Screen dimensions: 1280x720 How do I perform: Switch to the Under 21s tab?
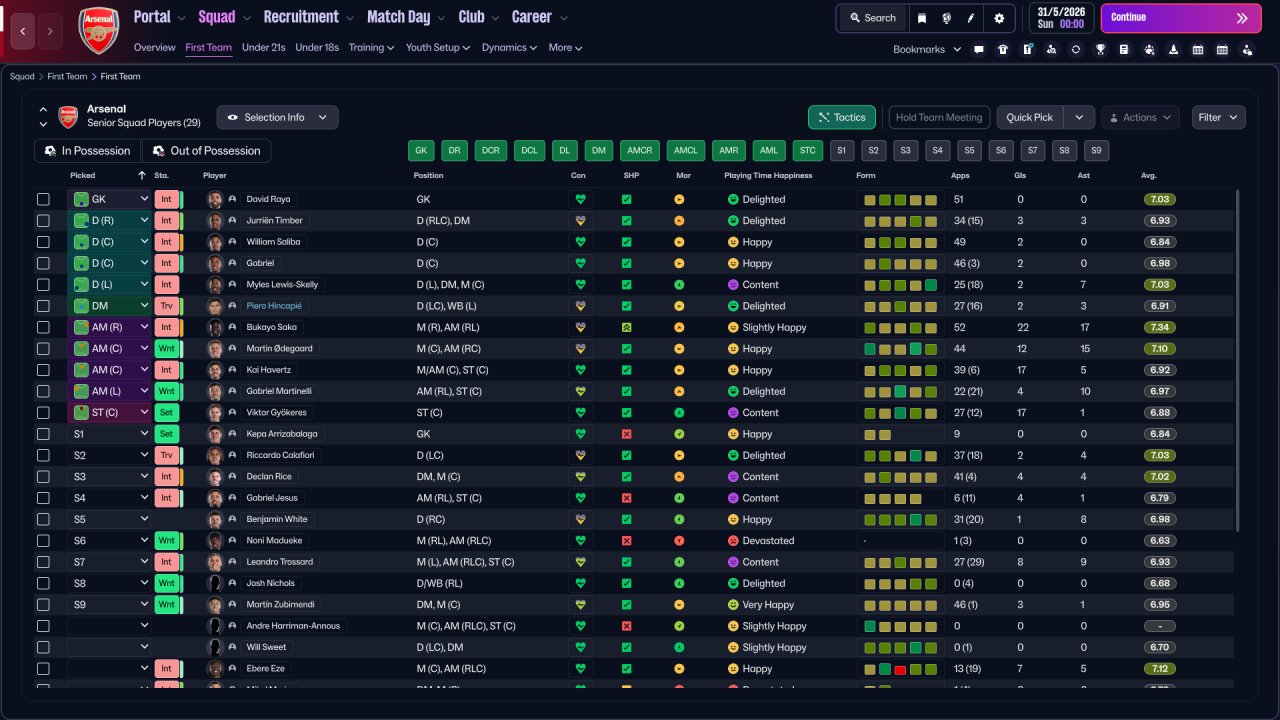pos(263,47)
